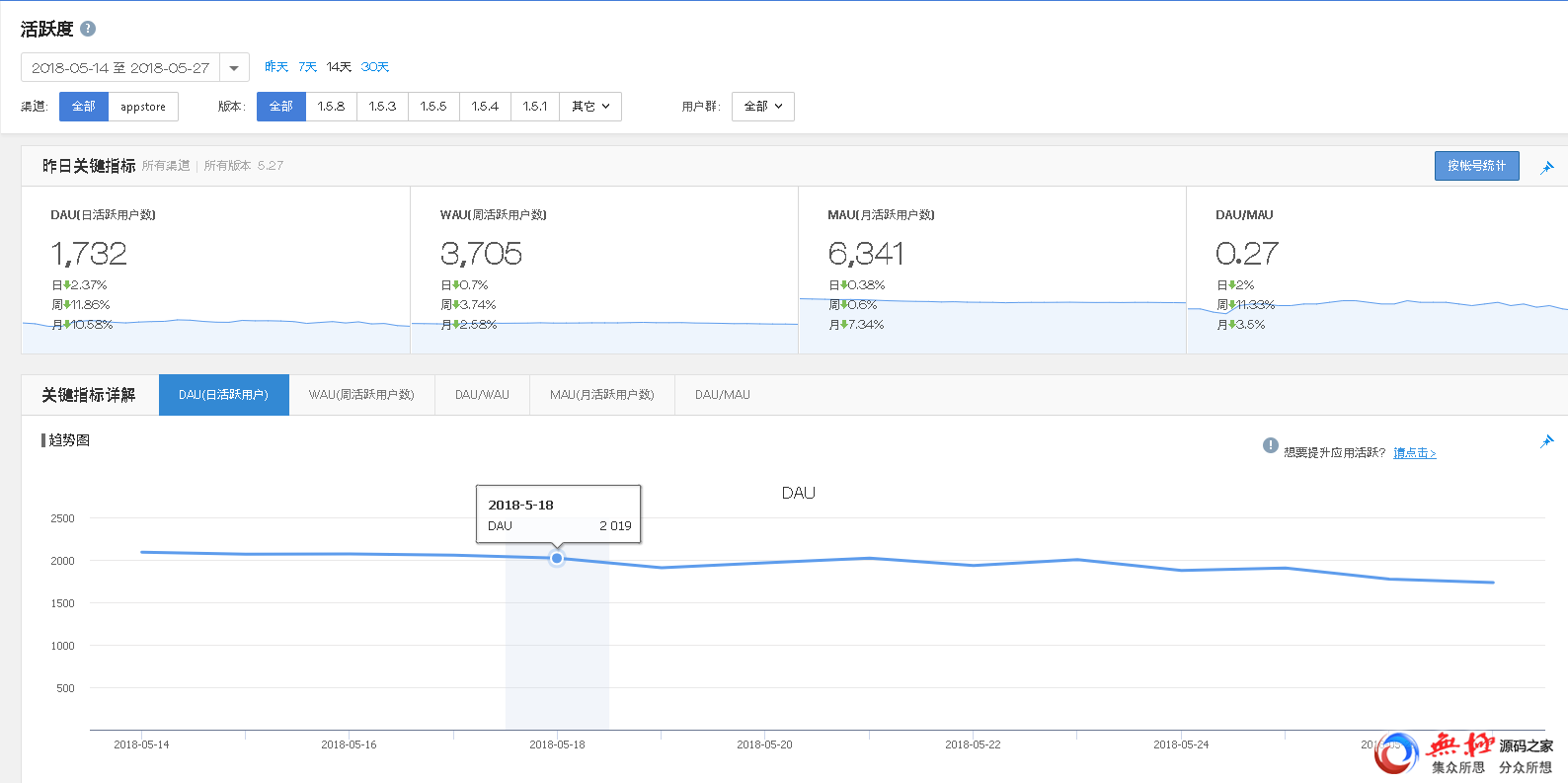The width and height of the screenshot is (1568, 783).
Task: Click the DAU chart title
Action: [799, 493]
